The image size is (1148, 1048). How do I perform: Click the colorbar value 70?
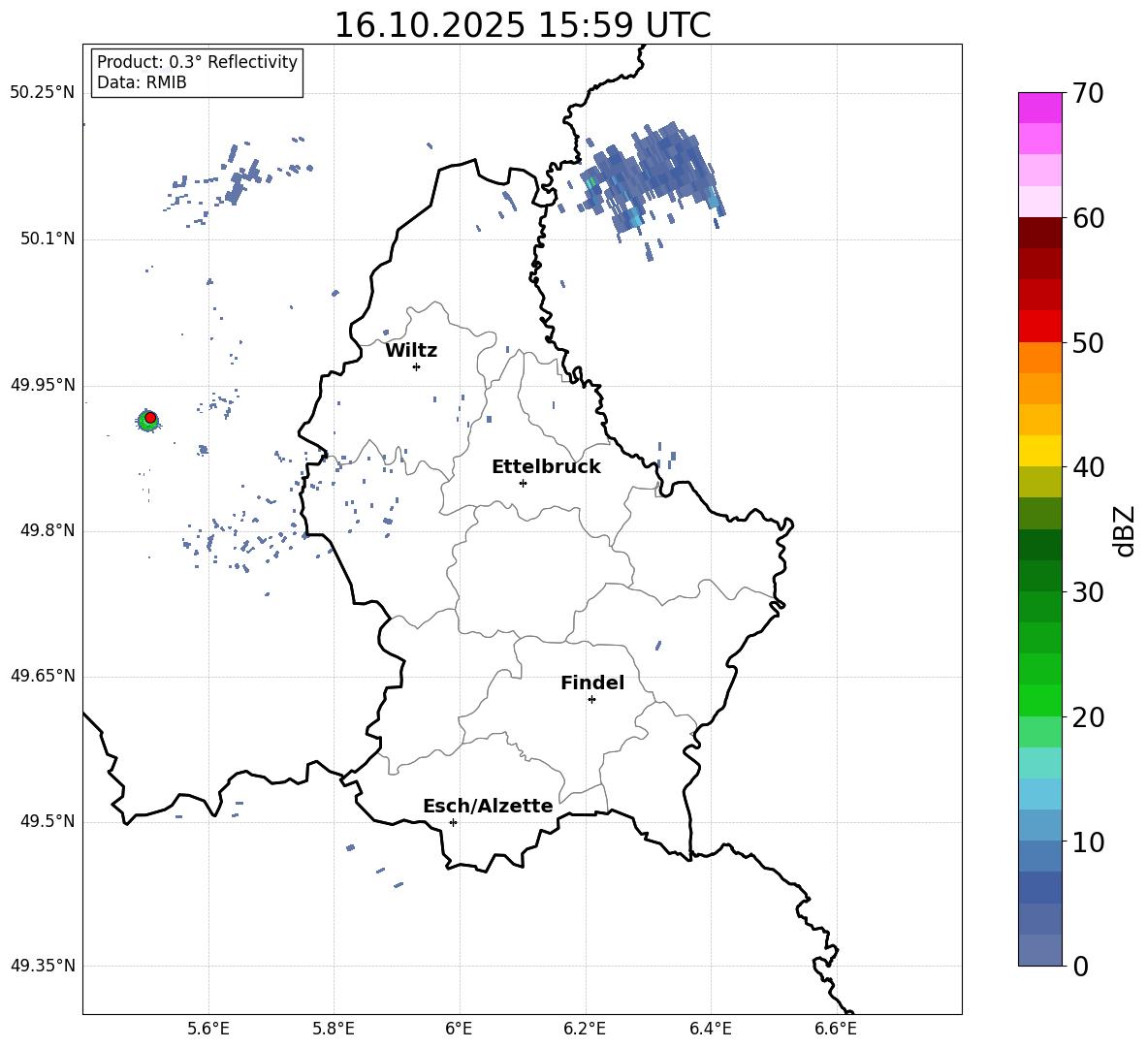click(1088, 93)
